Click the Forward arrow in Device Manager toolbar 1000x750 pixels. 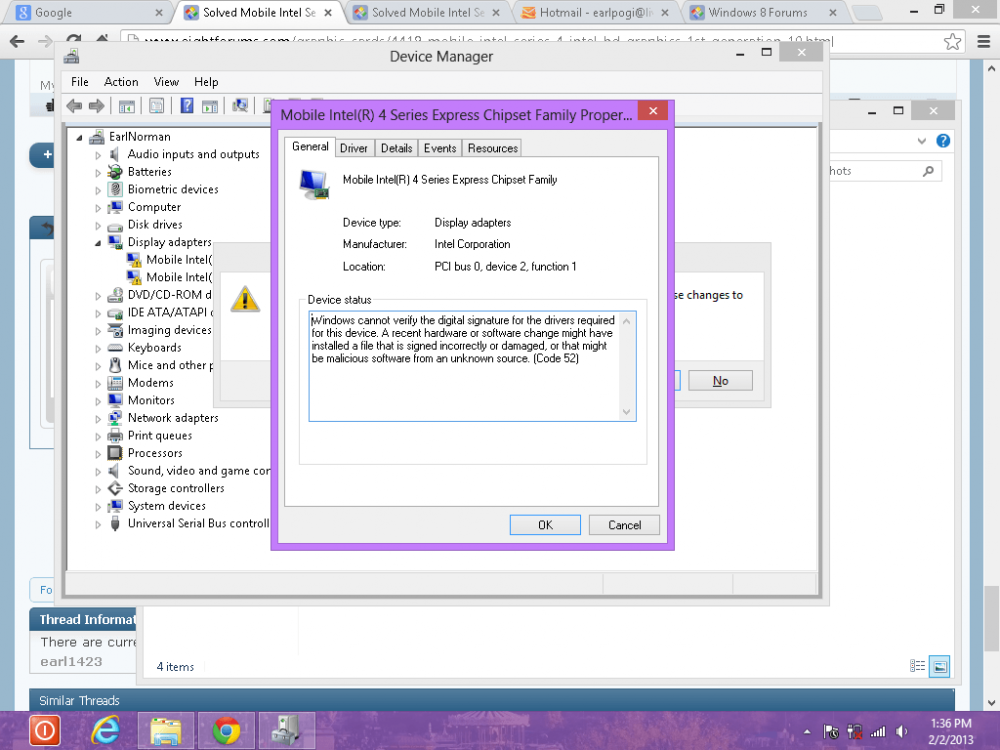click(96, 106)
